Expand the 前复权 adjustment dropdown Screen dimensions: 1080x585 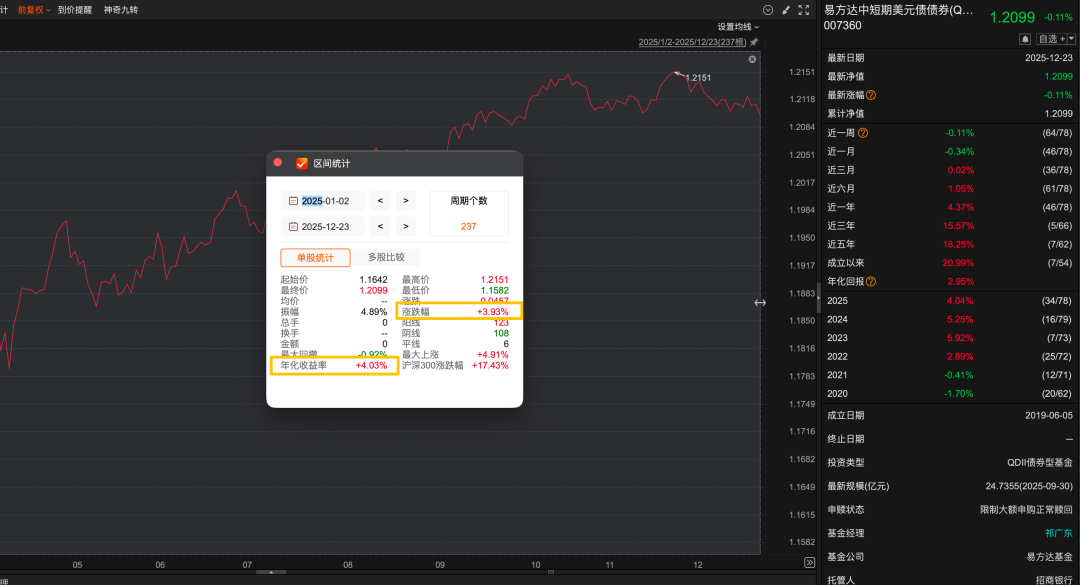click(35, 9)
